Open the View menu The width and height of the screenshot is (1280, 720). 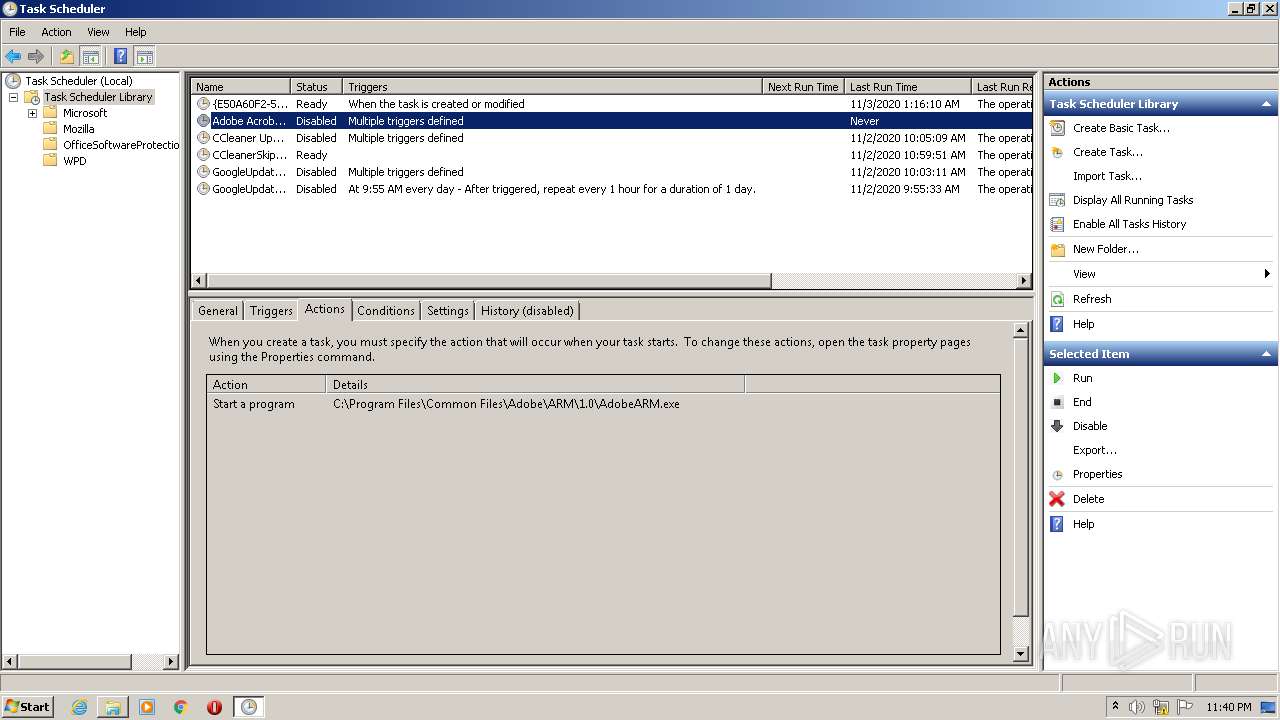[x=98, y=32]
